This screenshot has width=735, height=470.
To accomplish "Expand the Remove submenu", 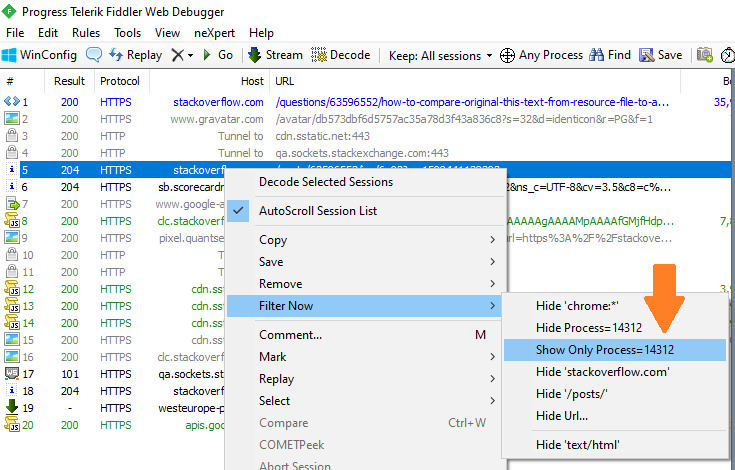I will 366,284.
